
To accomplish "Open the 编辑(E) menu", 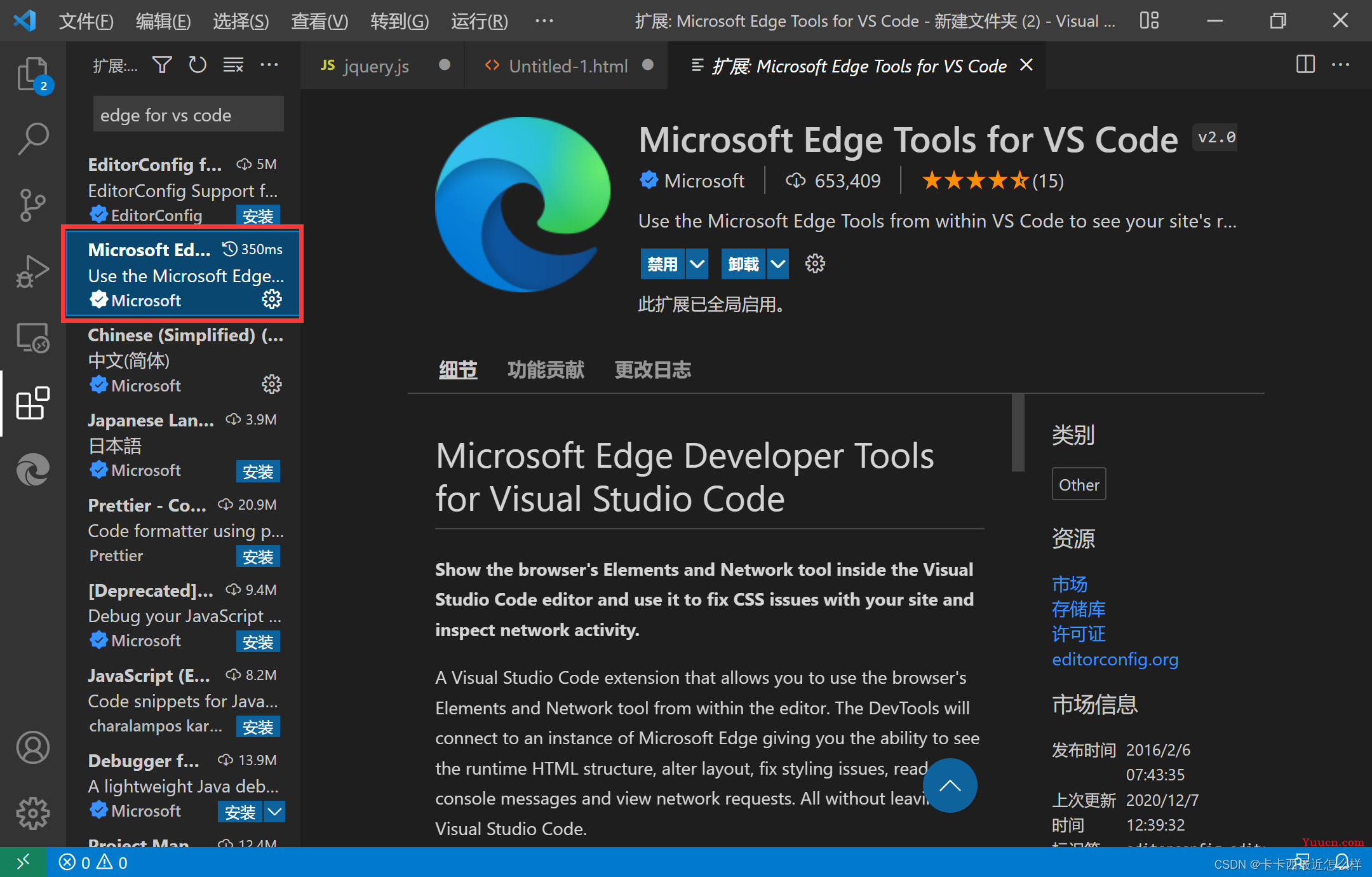I will tap(163, 22).
